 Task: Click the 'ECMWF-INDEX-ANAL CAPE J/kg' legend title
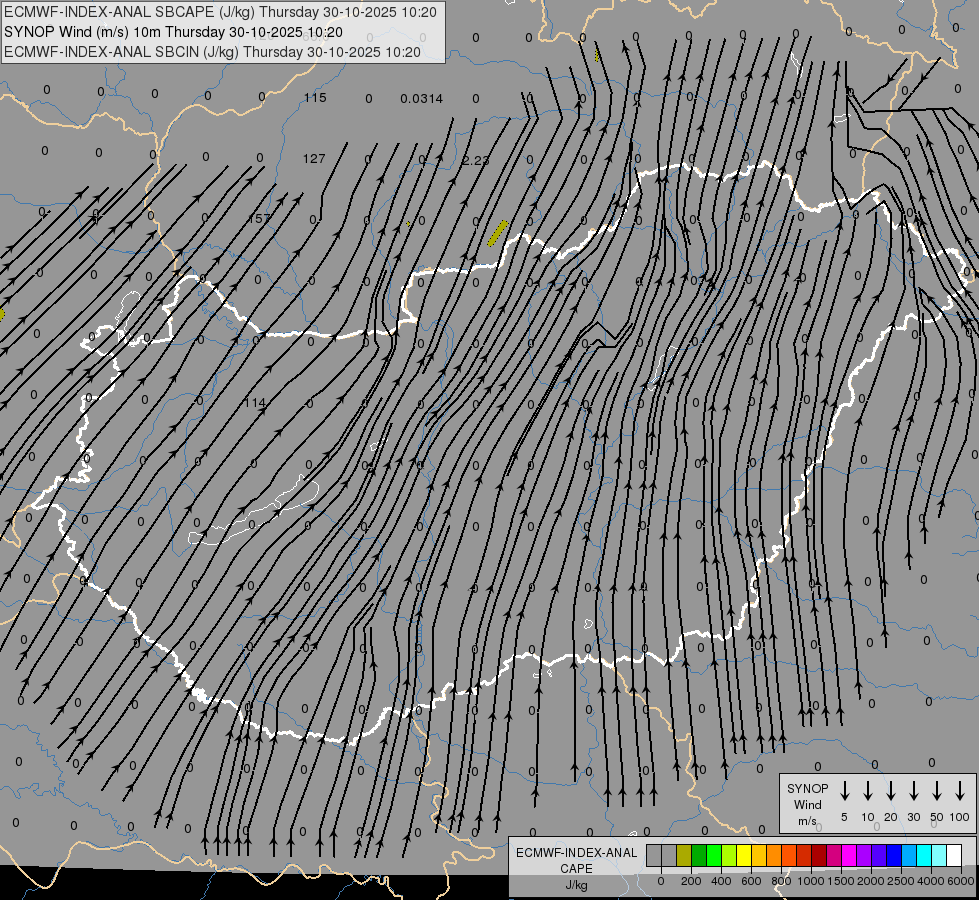click(x=576, y=869)
